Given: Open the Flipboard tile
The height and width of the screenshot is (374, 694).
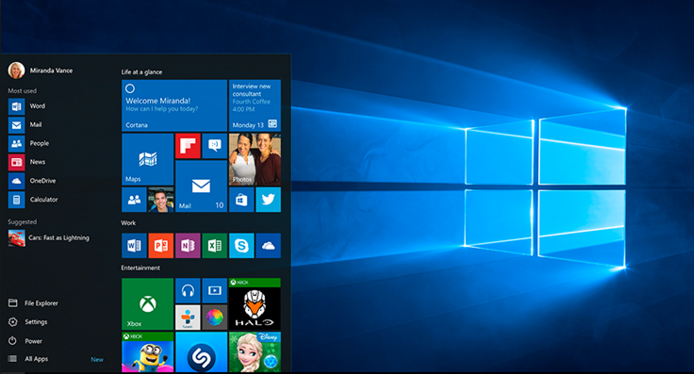Looking at the screenshot, I should 188,146.
